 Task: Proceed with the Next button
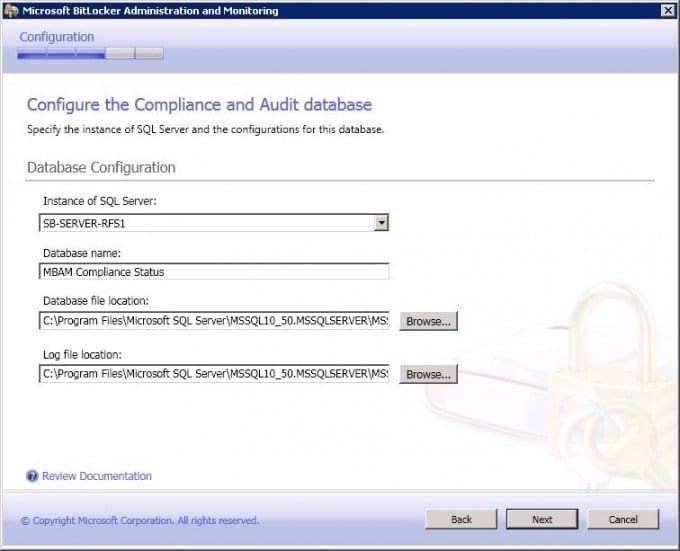542,519
